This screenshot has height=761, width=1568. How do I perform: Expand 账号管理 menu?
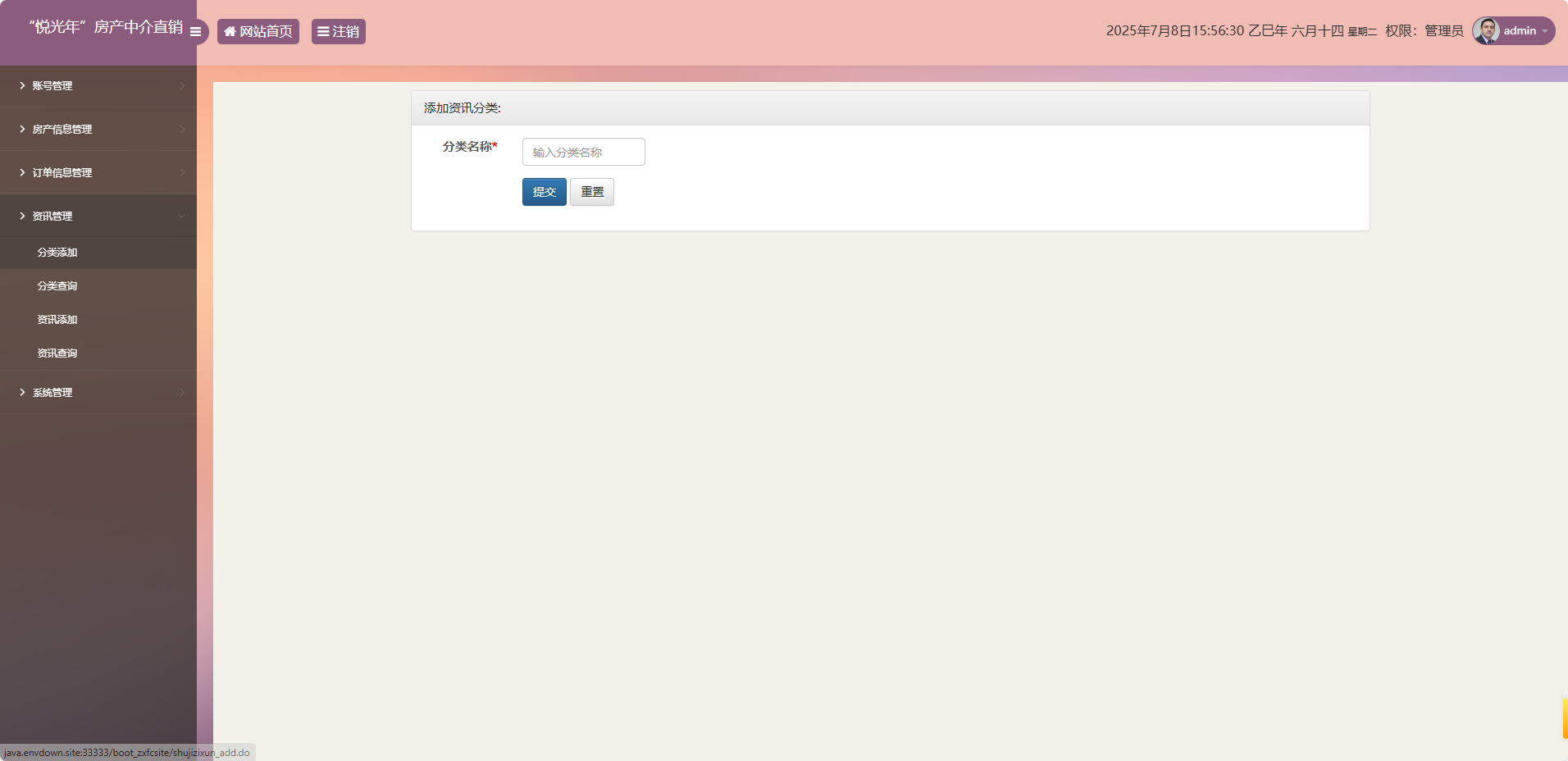click(98, 85)
